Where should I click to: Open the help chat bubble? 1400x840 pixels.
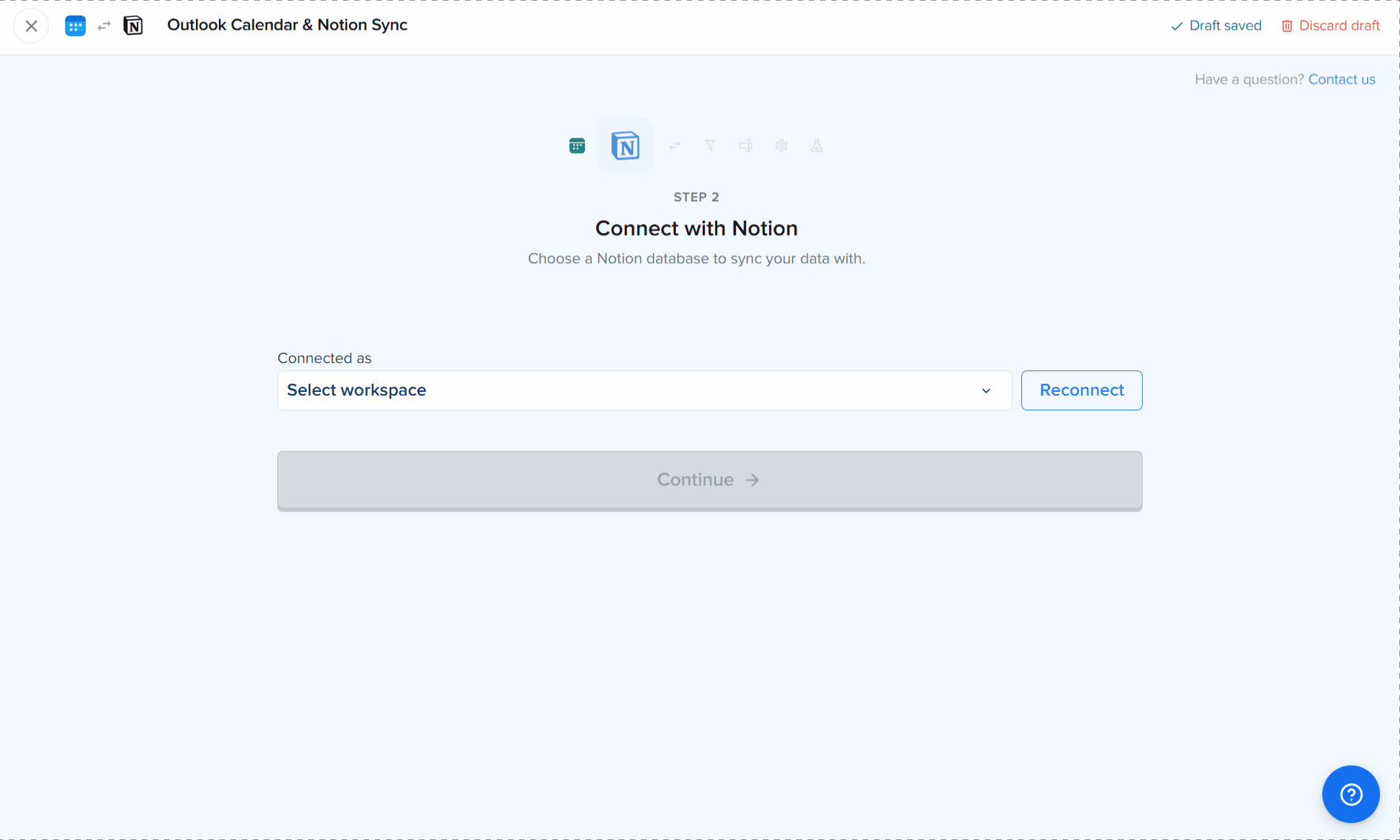1350,794
